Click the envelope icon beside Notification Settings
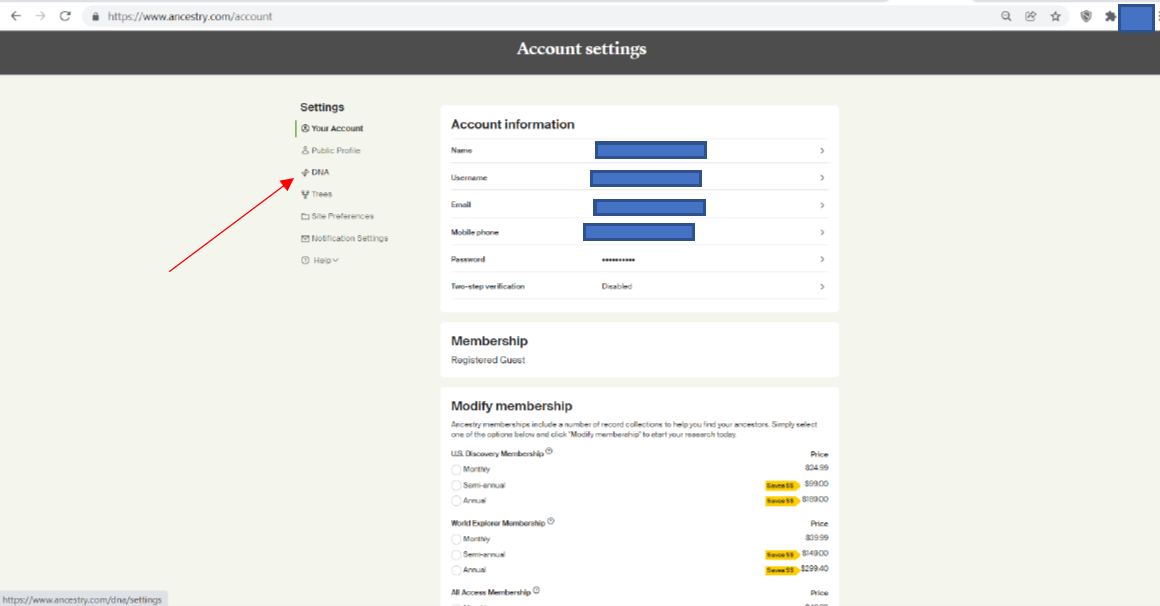 305,238
